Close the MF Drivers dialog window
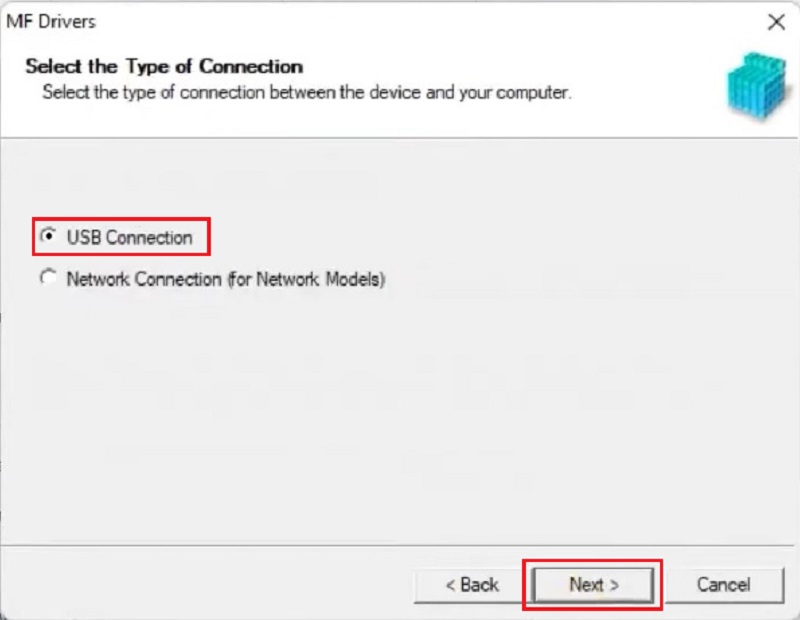Screen dimensions: 800x620 [x=776, y=22]
